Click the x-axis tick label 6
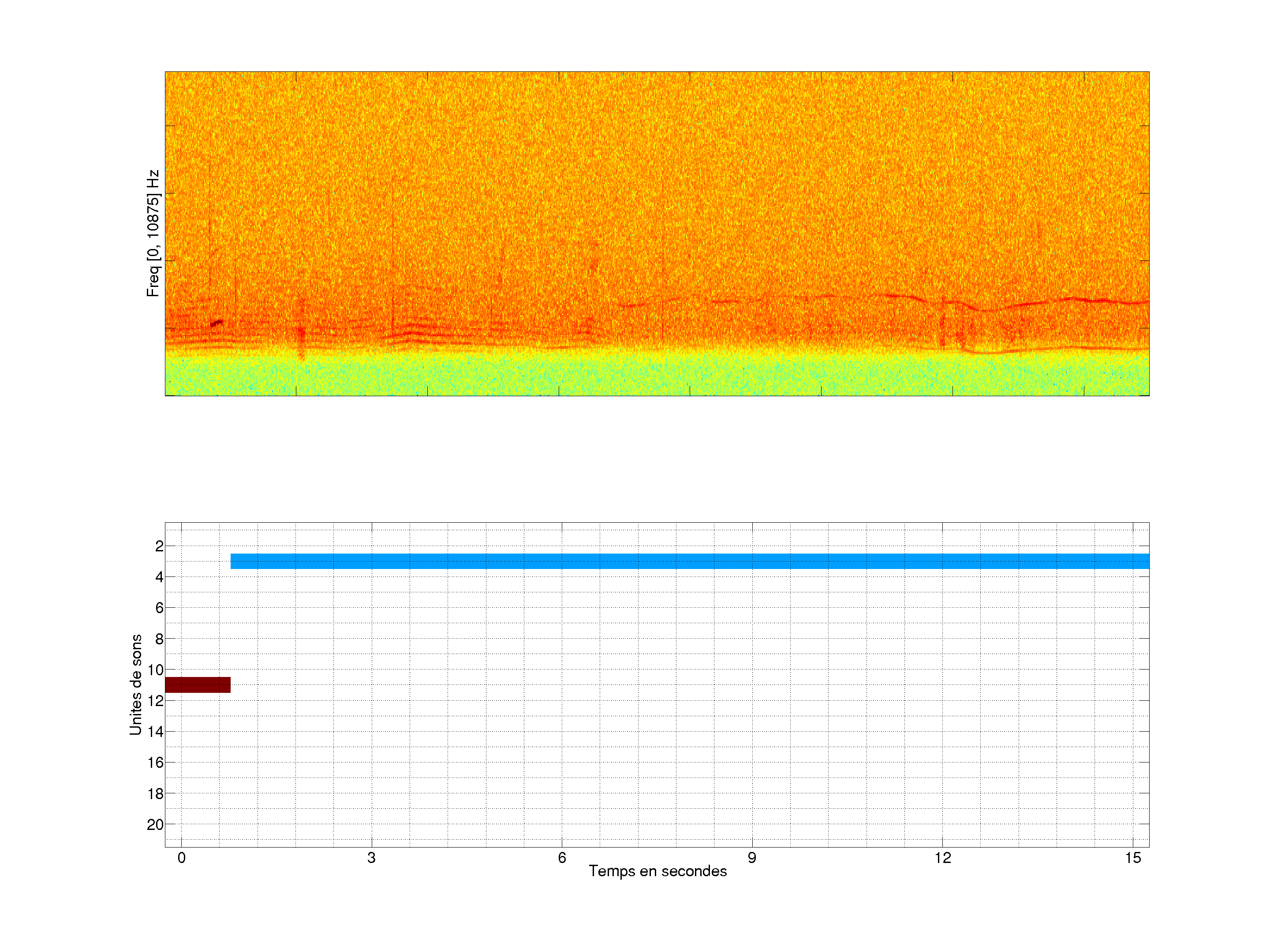 tap(561, 858)
